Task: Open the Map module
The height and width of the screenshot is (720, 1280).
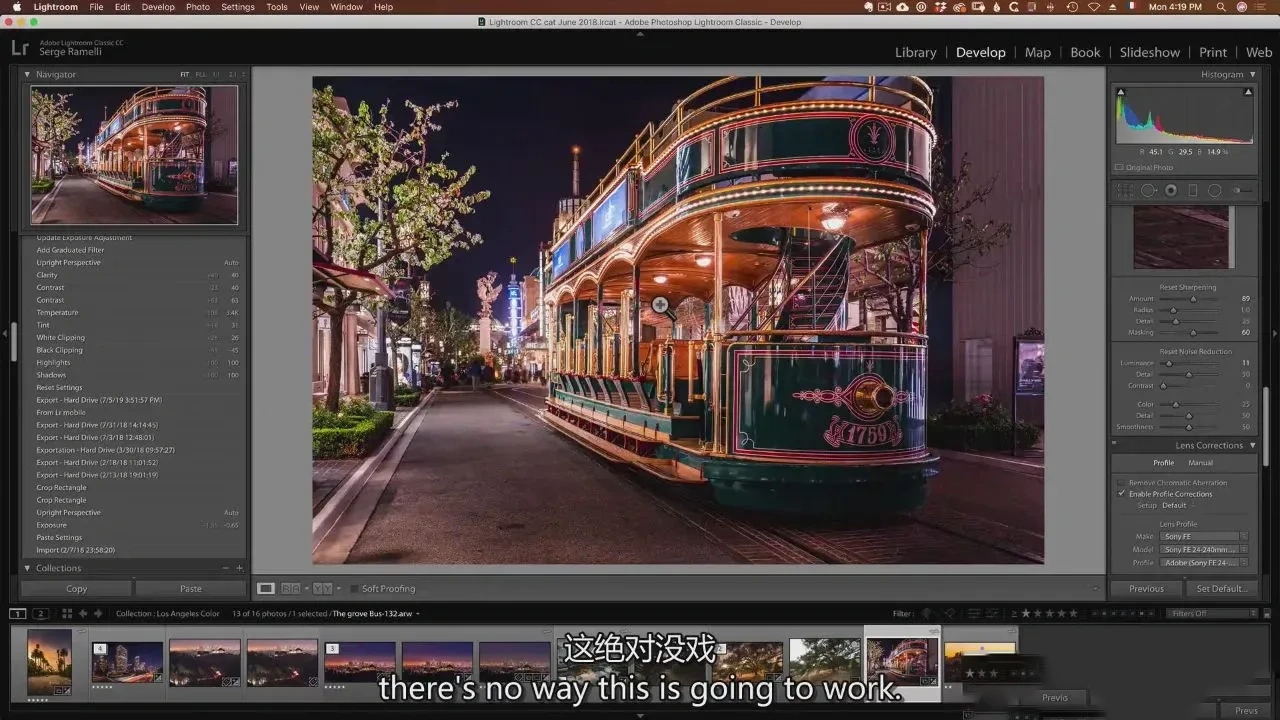Action: [1038, 52]
